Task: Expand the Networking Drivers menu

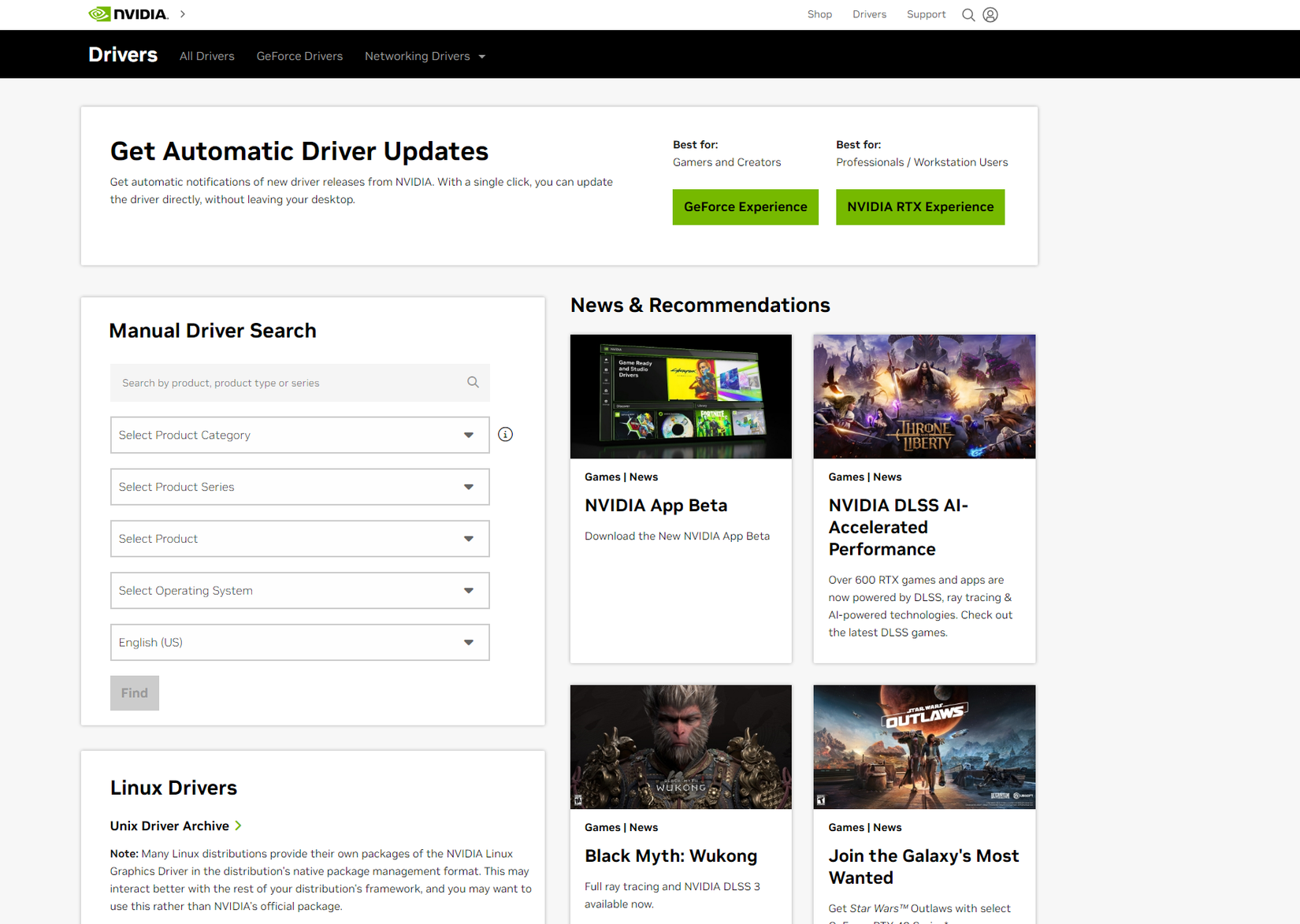Action: click(425, 56)
